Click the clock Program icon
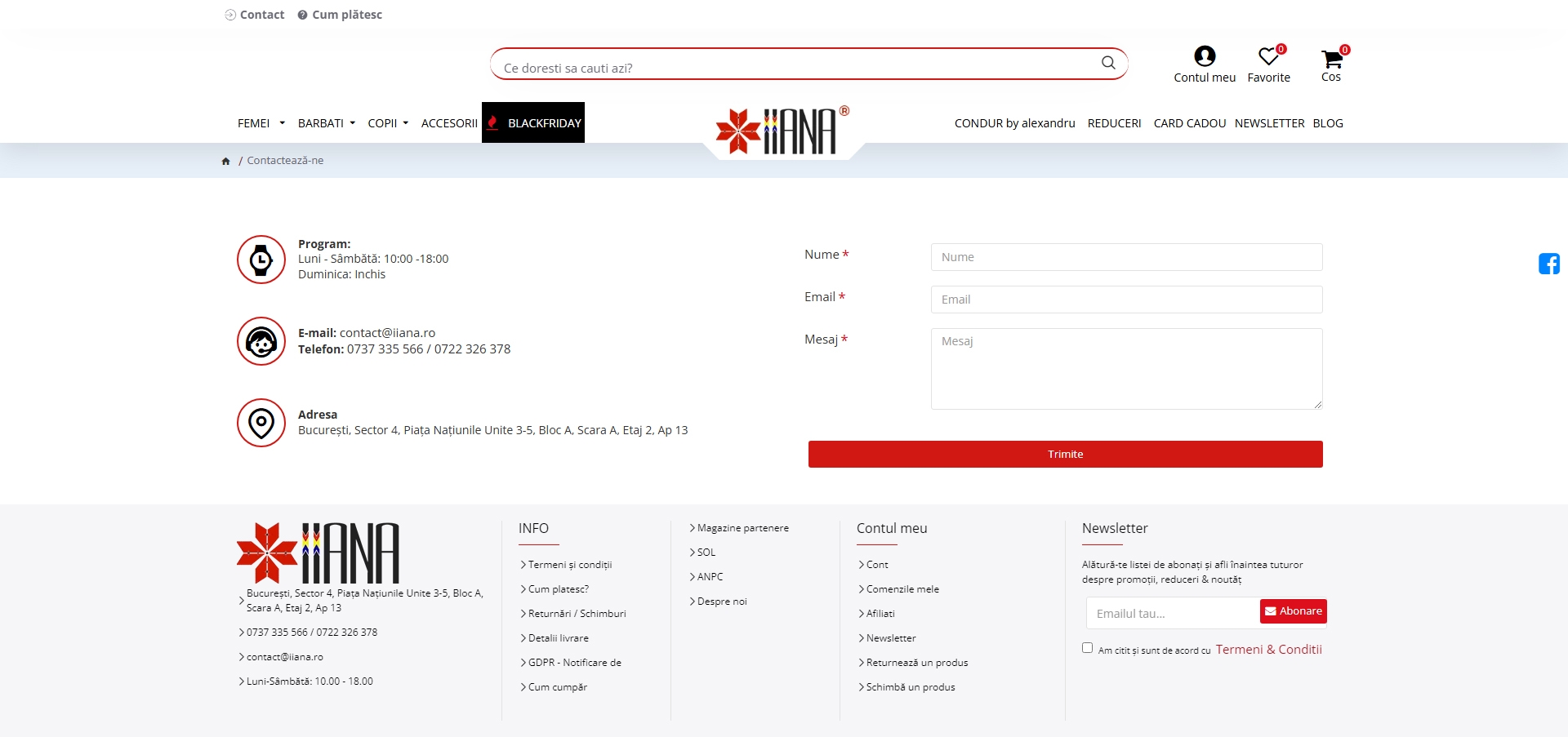 (261, 260)
